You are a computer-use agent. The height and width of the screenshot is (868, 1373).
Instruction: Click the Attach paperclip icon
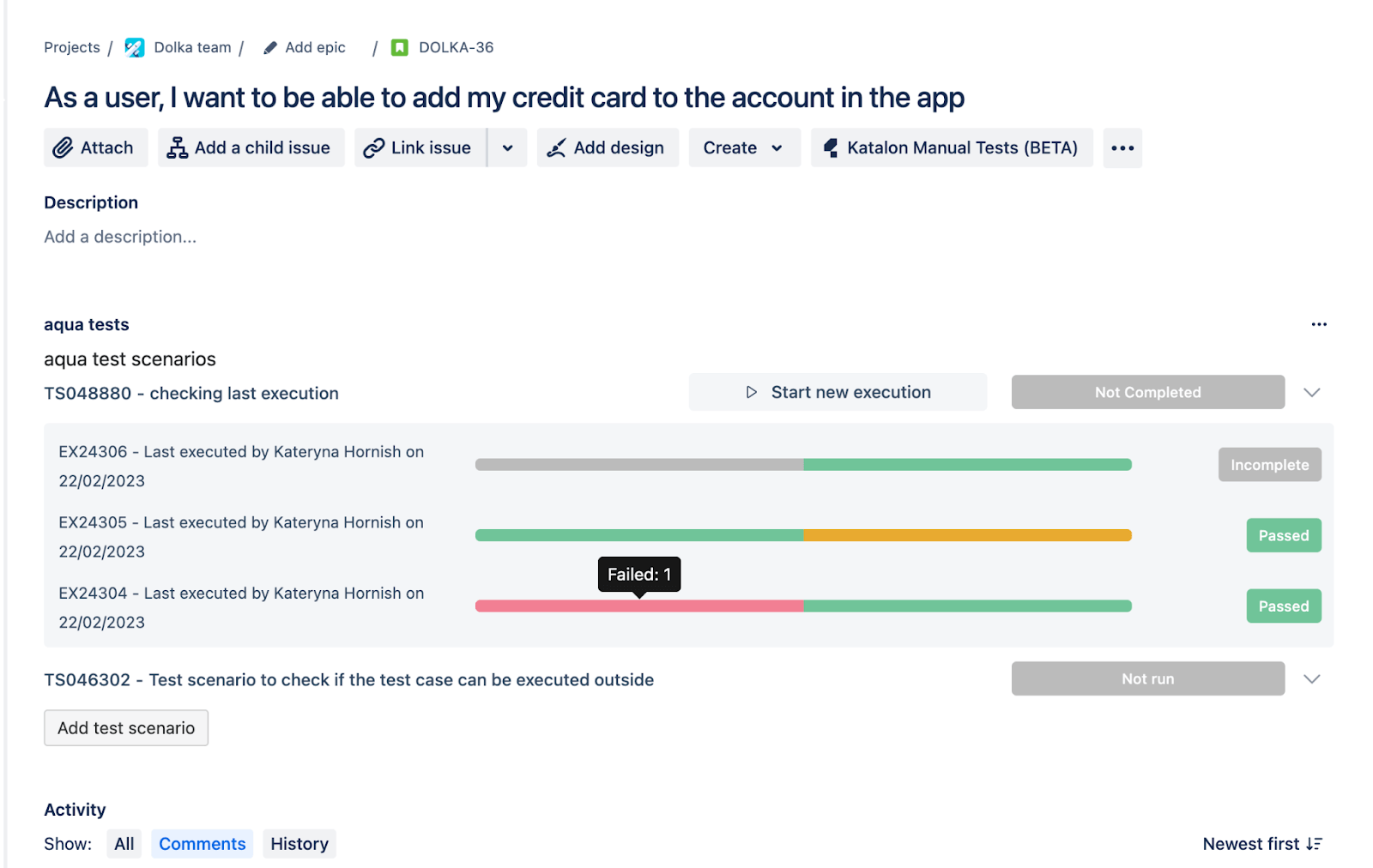pyautogui.click(x=63, y=148)
